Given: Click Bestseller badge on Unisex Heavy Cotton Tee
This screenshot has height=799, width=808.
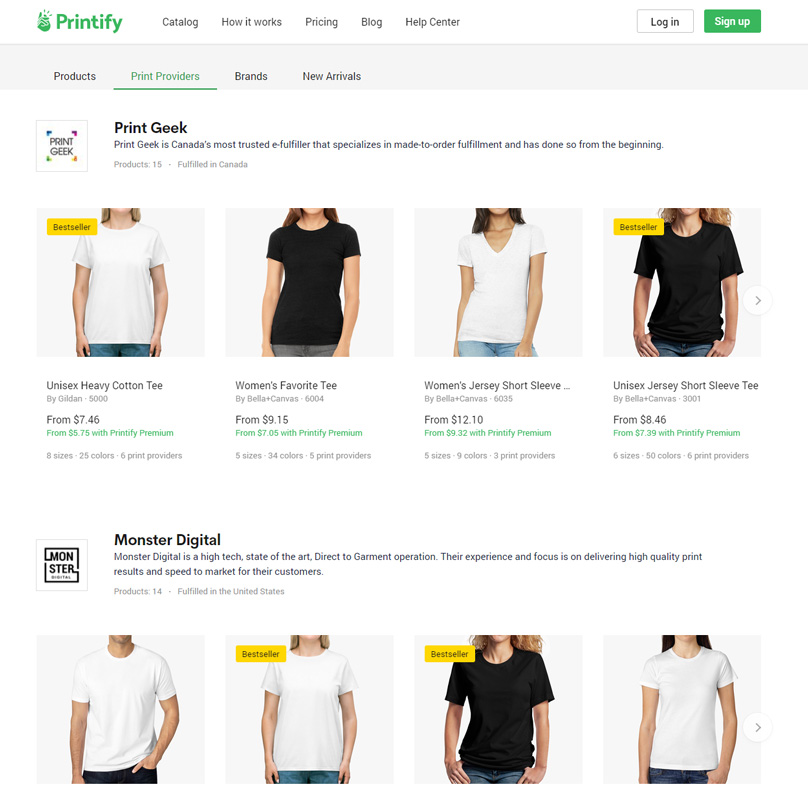Looking at the screenshot, I should tap(72, 227).
